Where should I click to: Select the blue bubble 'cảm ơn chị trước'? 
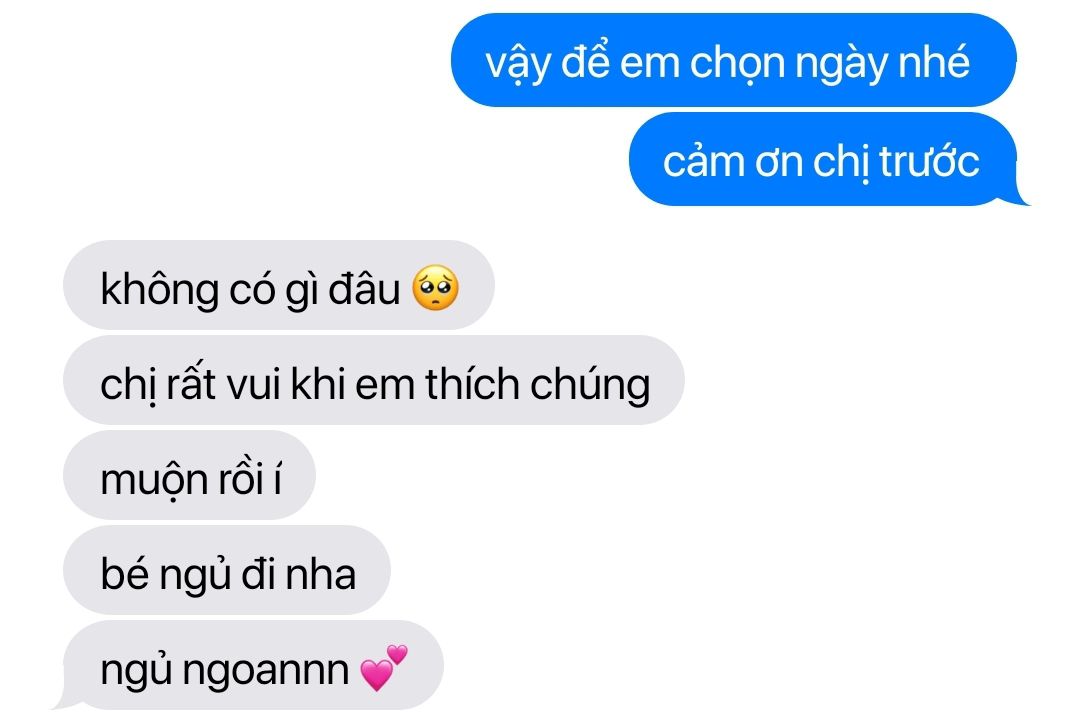point(823,160)
